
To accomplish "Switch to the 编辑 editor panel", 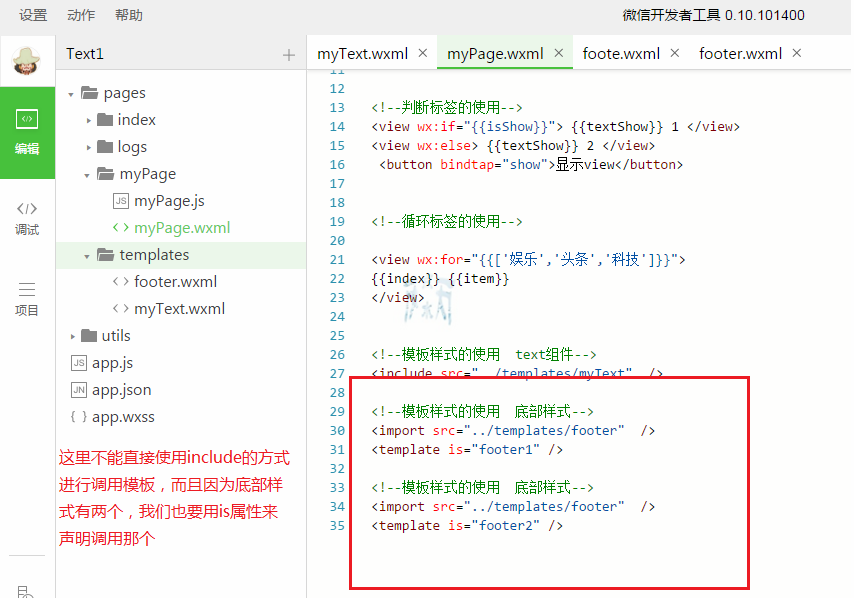I will pos(27,132).
